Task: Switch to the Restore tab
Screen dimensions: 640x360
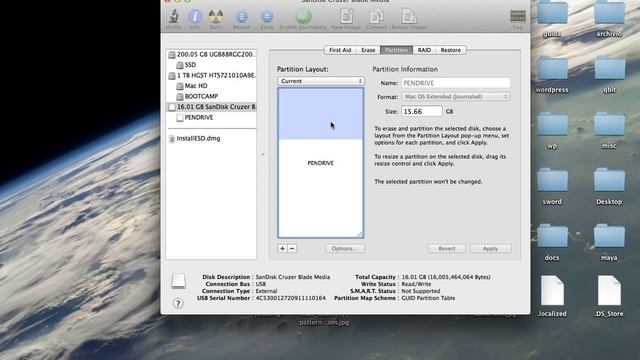Action: pyautogui.click(x=451, y=50)
